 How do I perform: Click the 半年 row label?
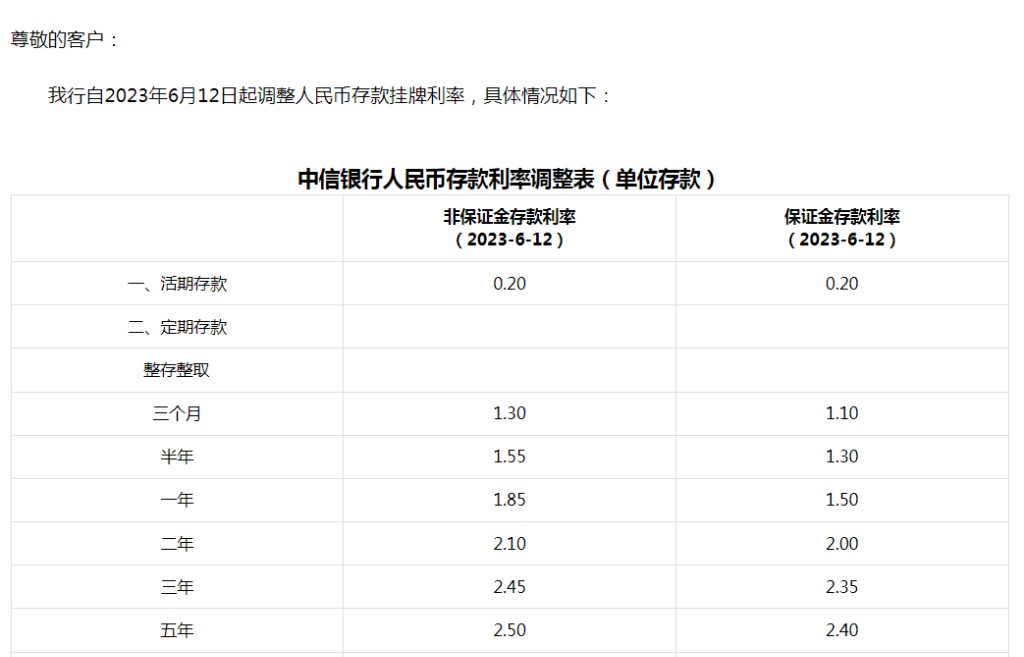177,457
